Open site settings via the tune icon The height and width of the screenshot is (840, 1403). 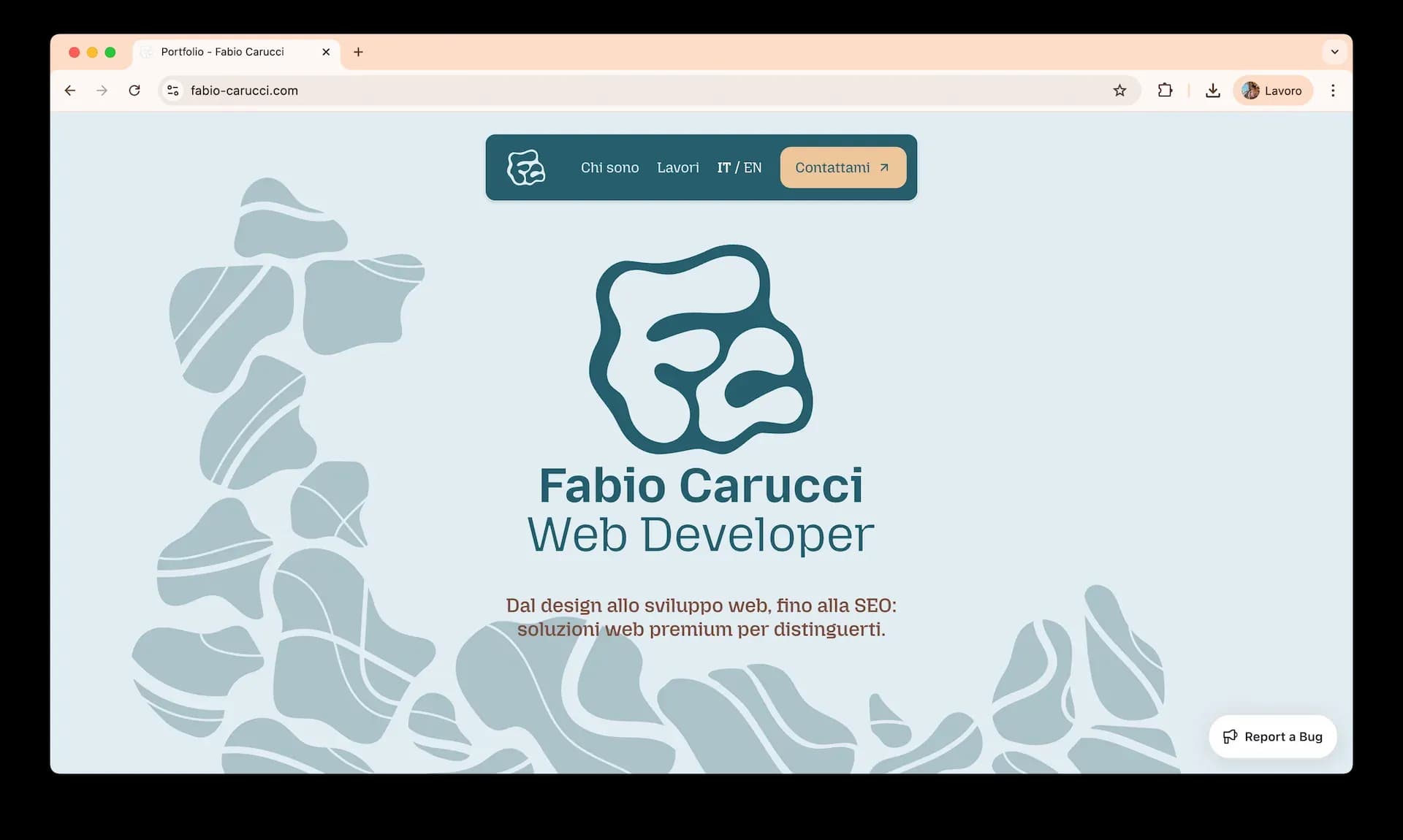point(172,90)
